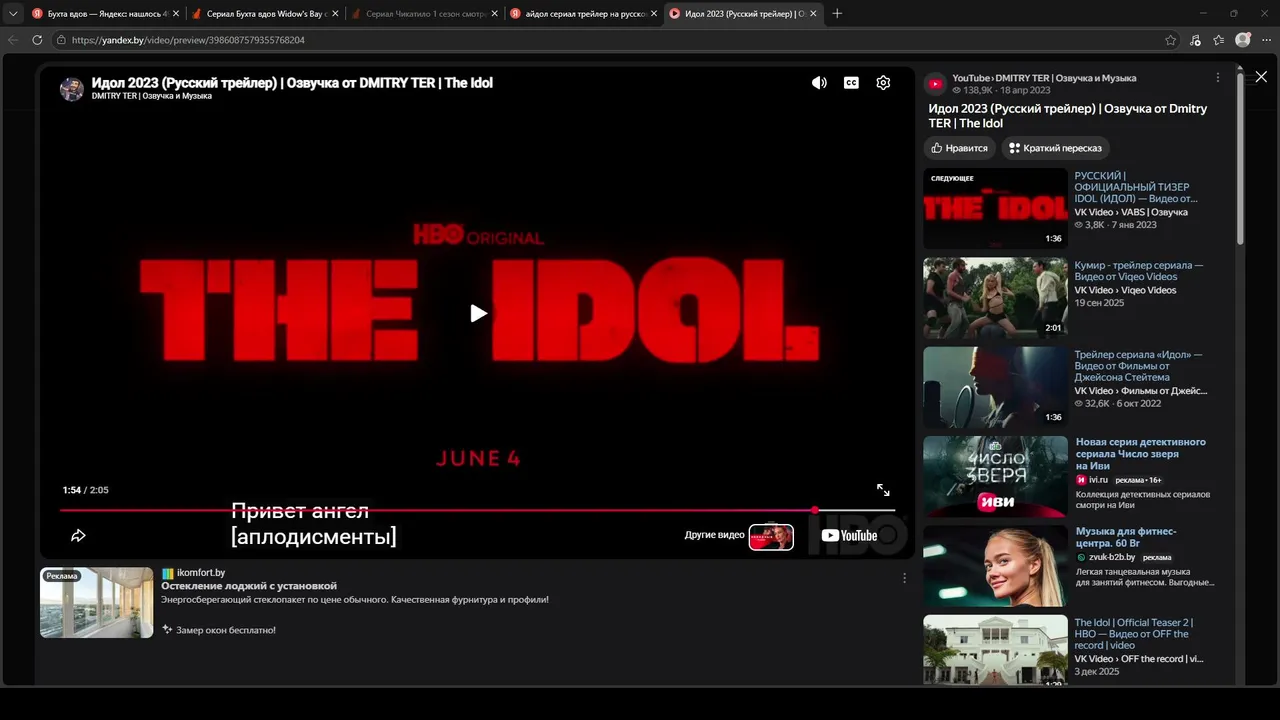This screenshot has height=720, width=1280.
Task: Go back using the browser back arrow
Action: pyautogui.click(x=13, y=40)
